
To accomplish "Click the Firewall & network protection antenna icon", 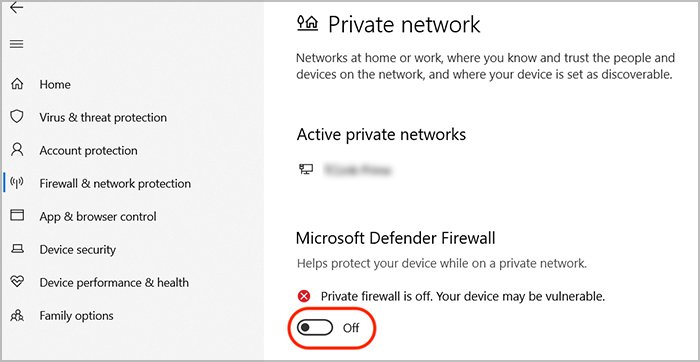I will (x=17, y=183).
